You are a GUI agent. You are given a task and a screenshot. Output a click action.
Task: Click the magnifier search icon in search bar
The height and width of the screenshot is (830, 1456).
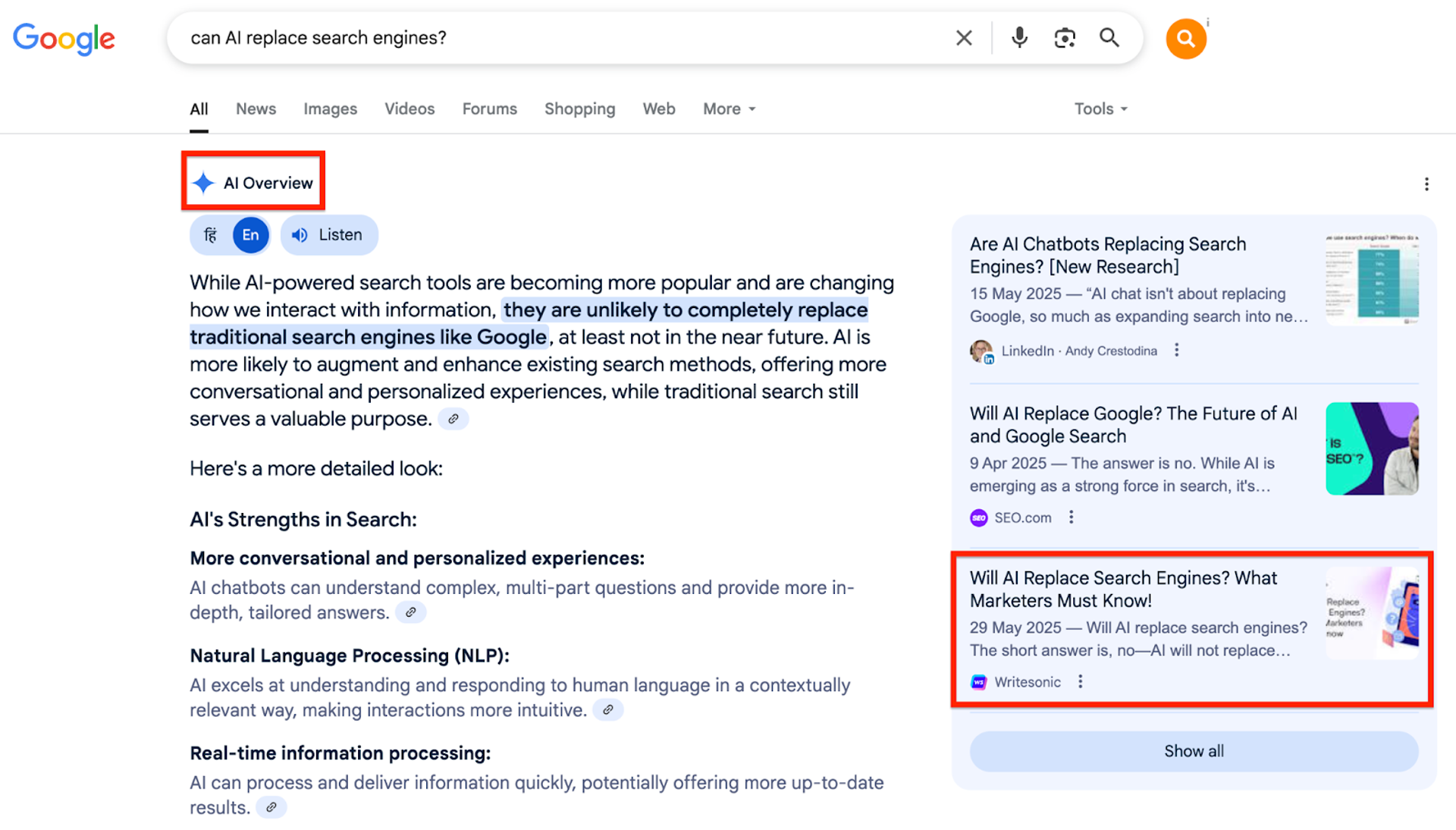pos(1109,38)
